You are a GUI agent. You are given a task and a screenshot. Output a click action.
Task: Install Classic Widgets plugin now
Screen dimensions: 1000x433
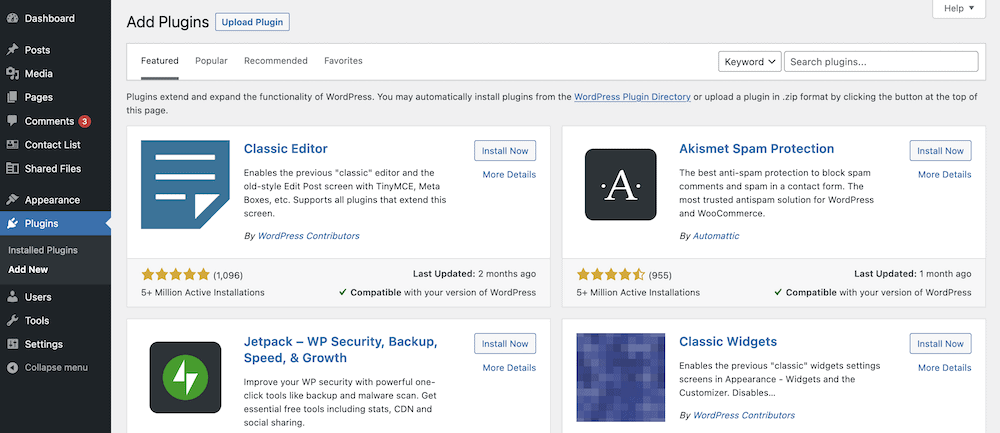coord(940,343)
